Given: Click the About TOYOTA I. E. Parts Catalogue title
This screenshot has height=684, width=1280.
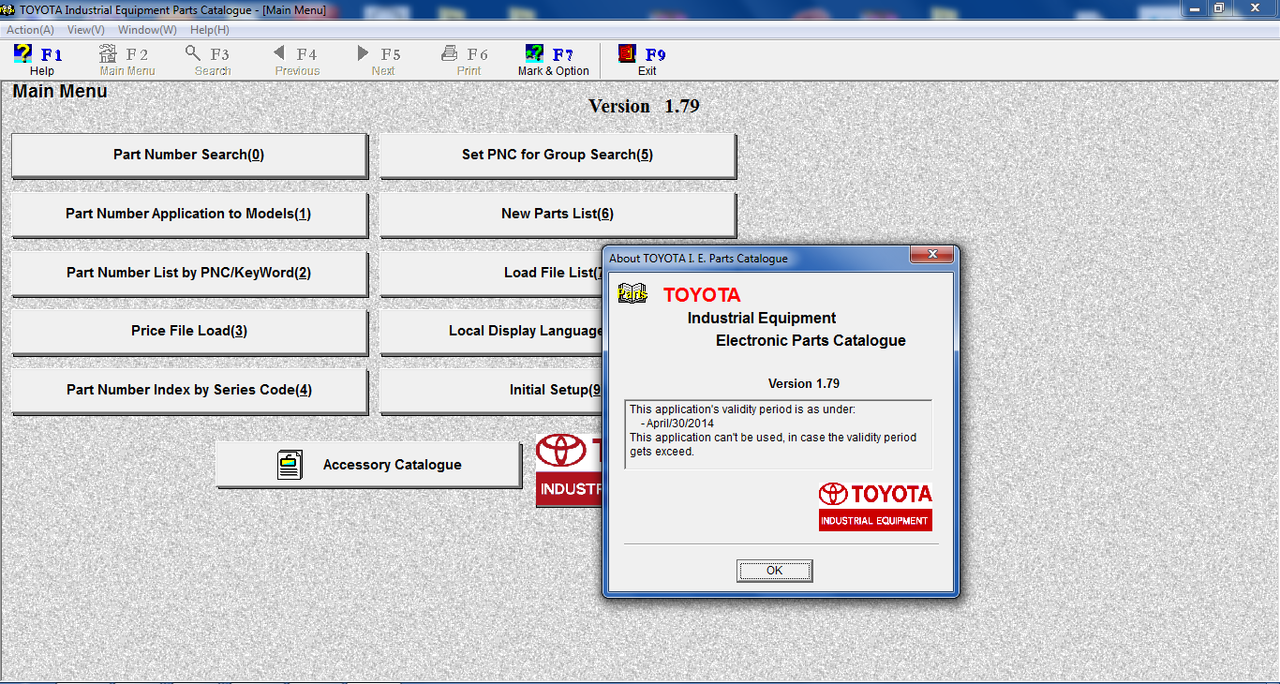Looking at the screenshot, I should click(698, 258).
